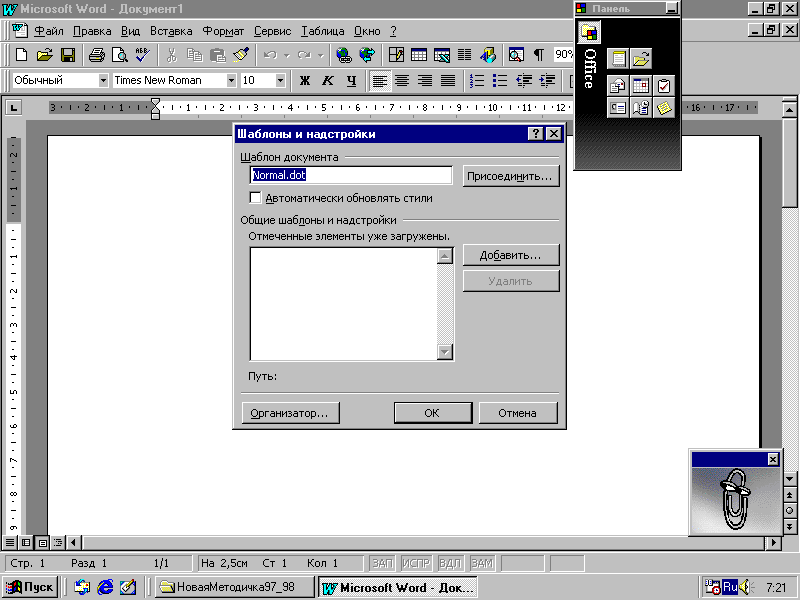Open the Сервис menu
The image size is (800, 600).
pyautogui.click(x=272, y=31)
